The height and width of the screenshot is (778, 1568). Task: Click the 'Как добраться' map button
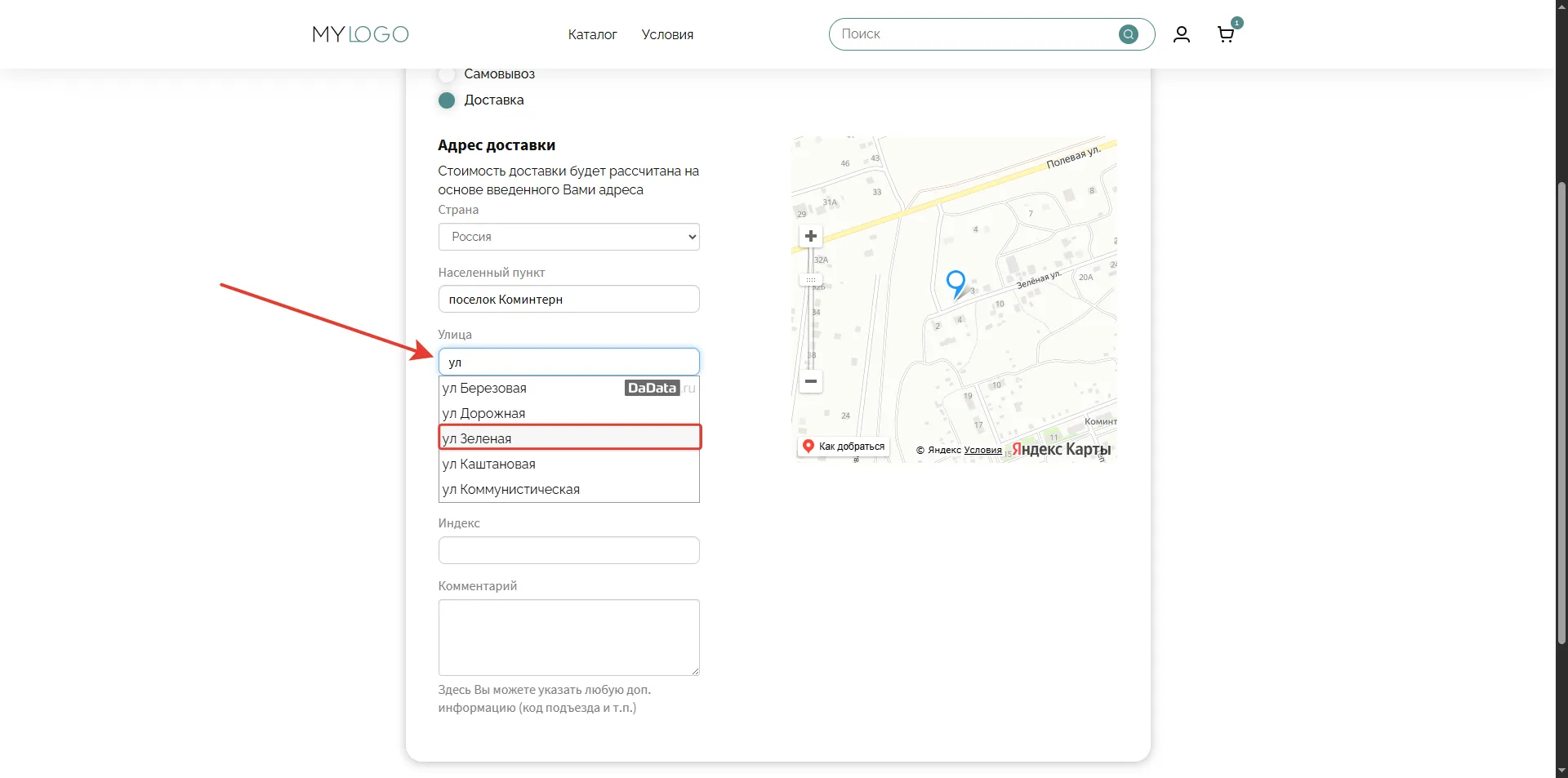coord(844,447)
